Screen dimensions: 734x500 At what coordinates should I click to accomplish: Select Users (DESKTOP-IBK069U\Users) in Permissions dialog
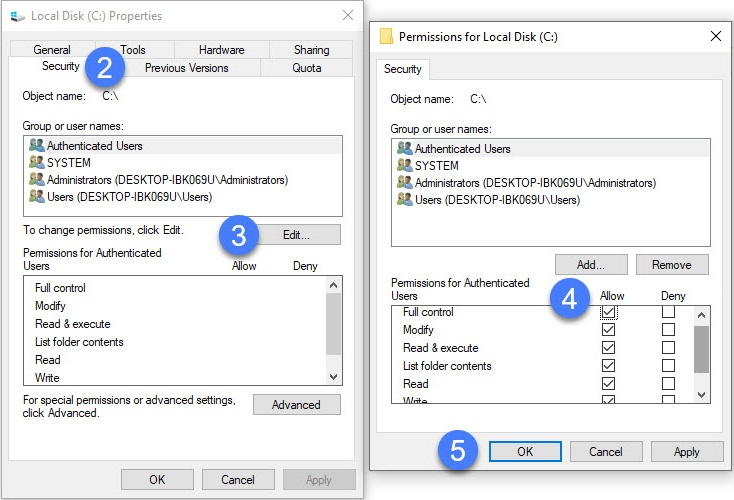point(498,200)
